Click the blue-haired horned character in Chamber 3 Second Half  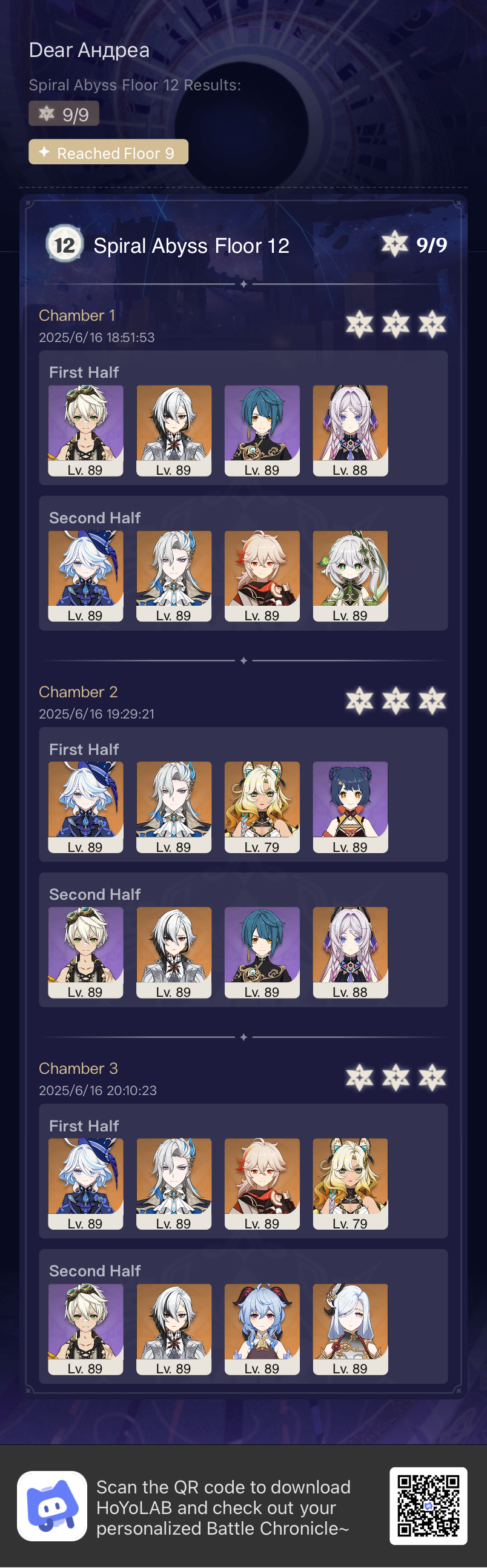coord(262,1329)
